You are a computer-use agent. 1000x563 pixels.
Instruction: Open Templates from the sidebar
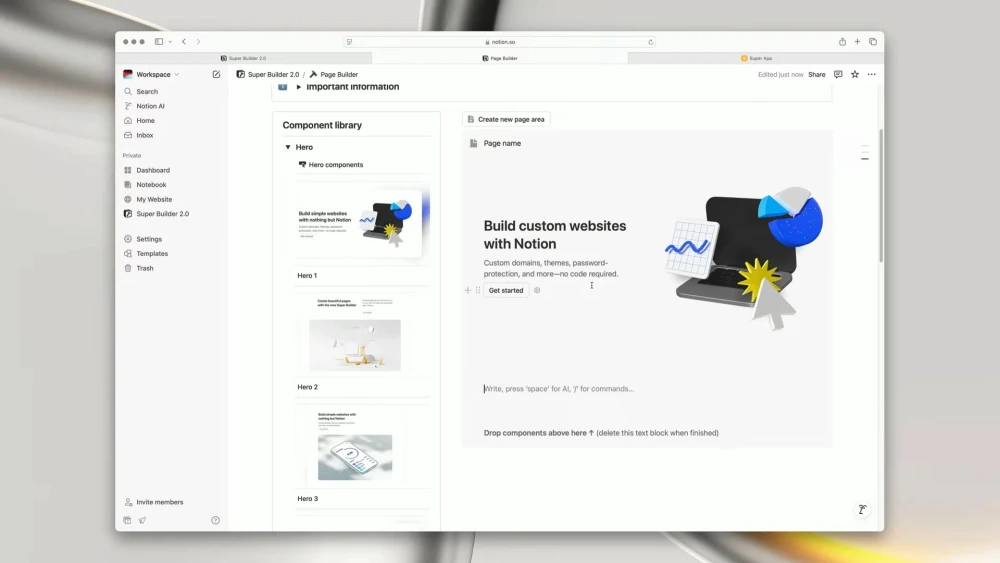coord(152,254)
